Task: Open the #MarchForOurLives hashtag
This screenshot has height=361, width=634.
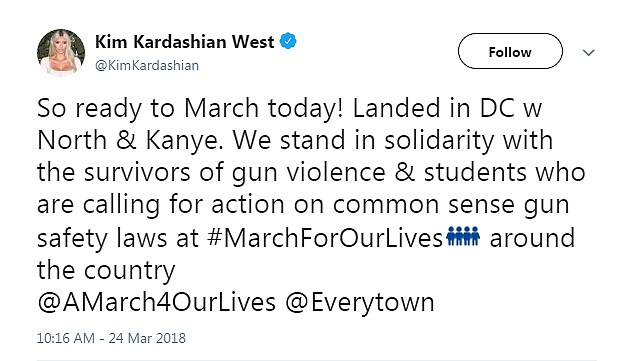Action: [x=325, y=238]
